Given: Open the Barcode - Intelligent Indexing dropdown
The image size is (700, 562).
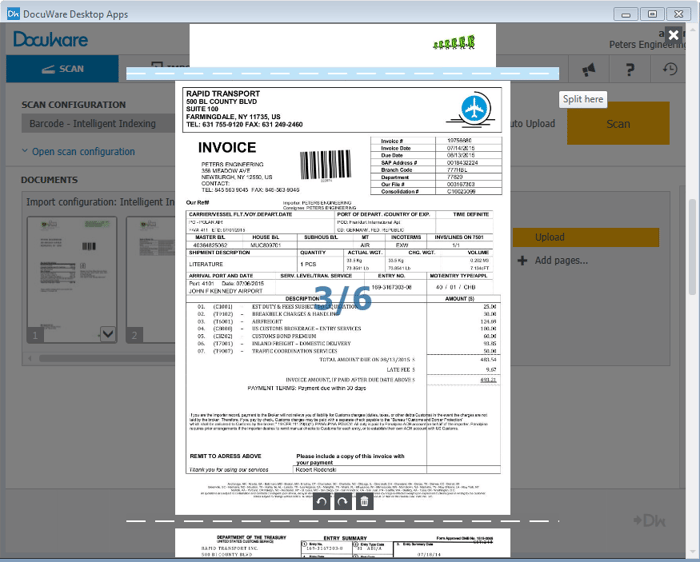Looking at the screenshot, I should pyautogui.click(x=95, y=124).
